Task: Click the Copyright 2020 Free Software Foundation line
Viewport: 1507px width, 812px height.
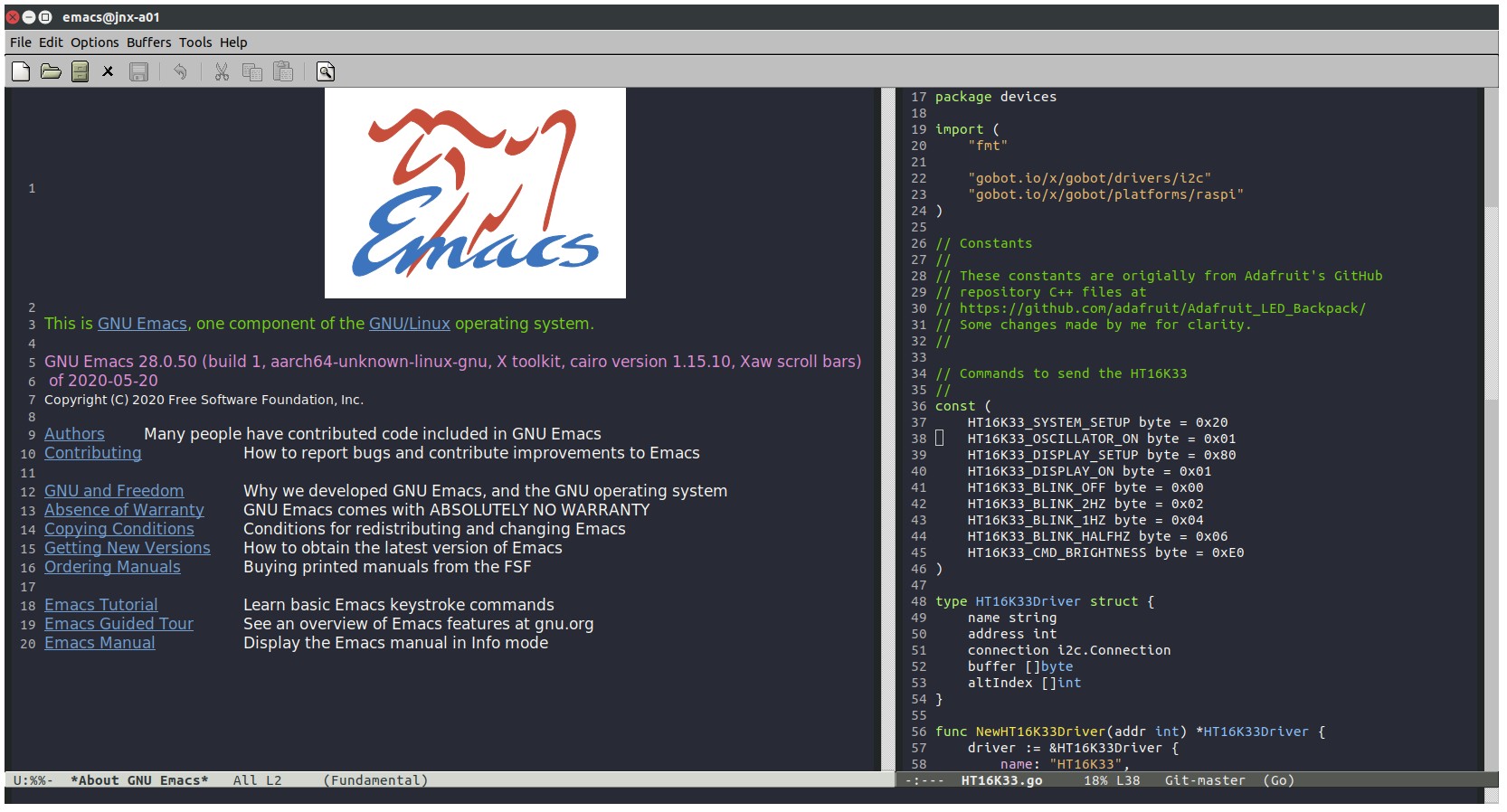Action: coord(204,400)
